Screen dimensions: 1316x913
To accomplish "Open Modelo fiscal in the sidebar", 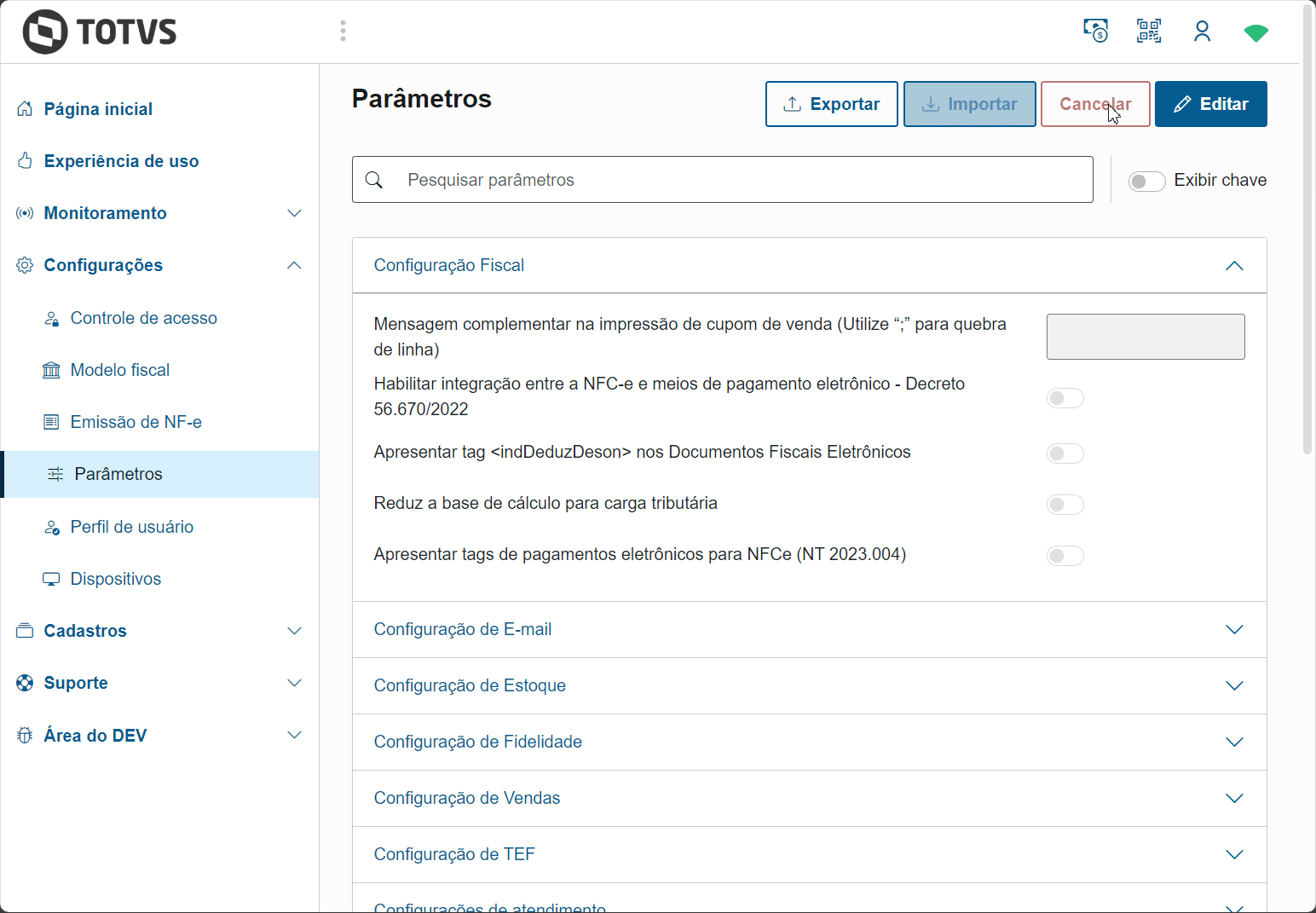I will tap(120, 370).
